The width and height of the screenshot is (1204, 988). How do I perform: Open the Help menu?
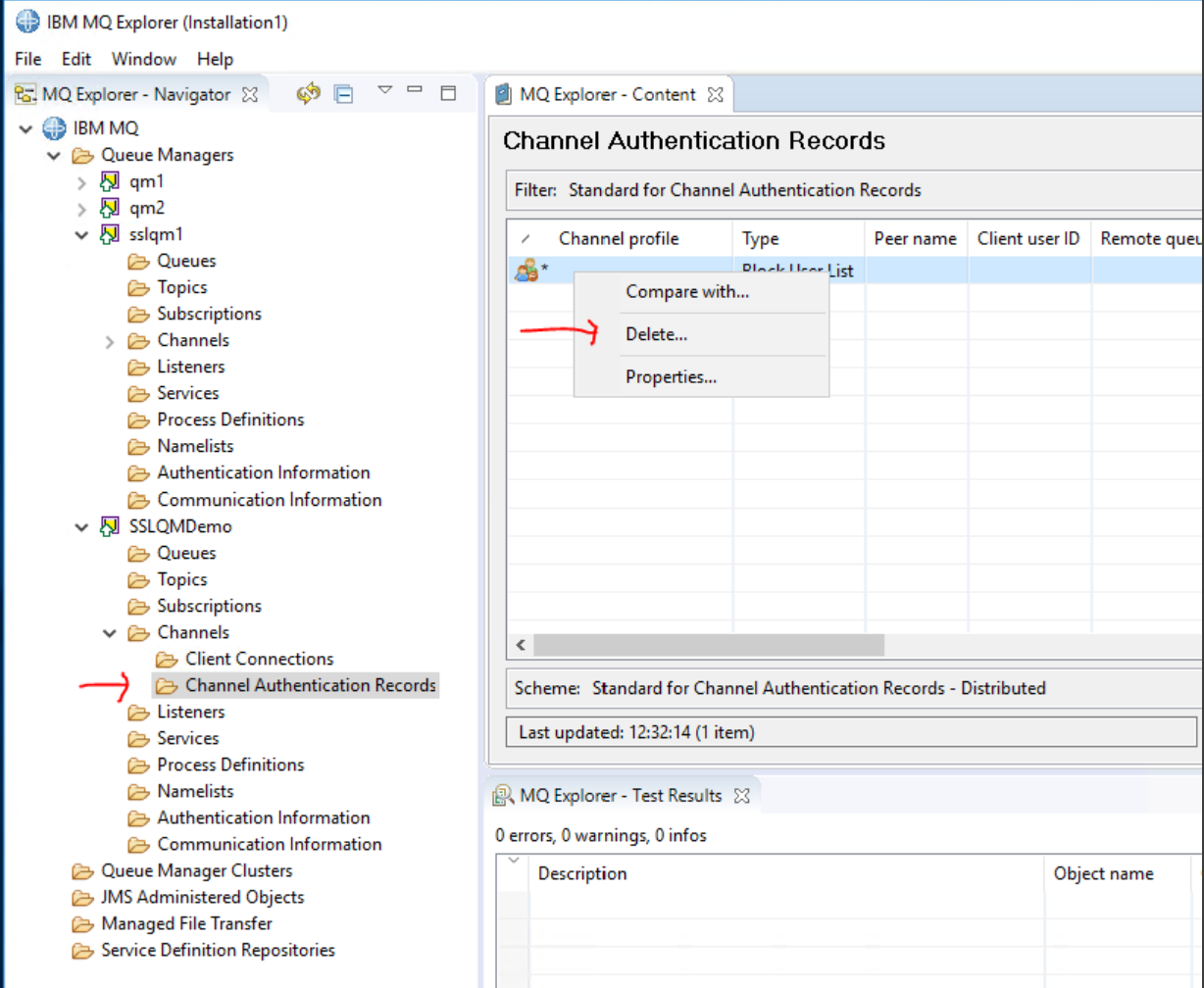point(215,59)
